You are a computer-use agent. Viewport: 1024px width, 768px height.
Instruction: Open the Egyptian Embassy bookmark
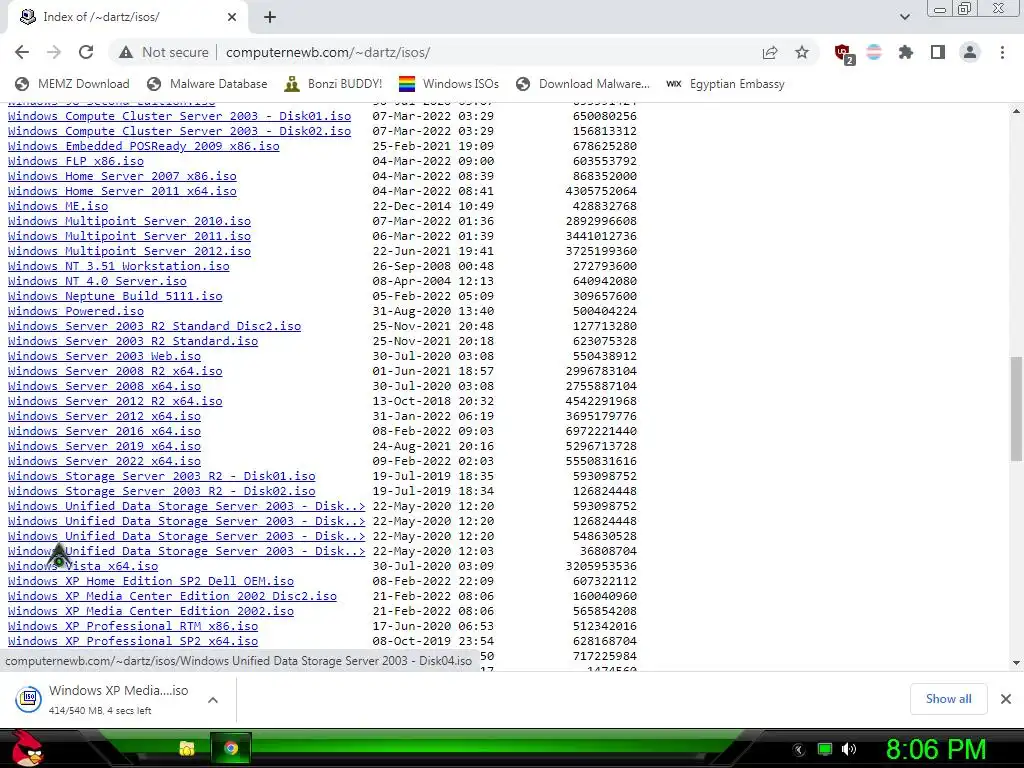coord(725,84)
